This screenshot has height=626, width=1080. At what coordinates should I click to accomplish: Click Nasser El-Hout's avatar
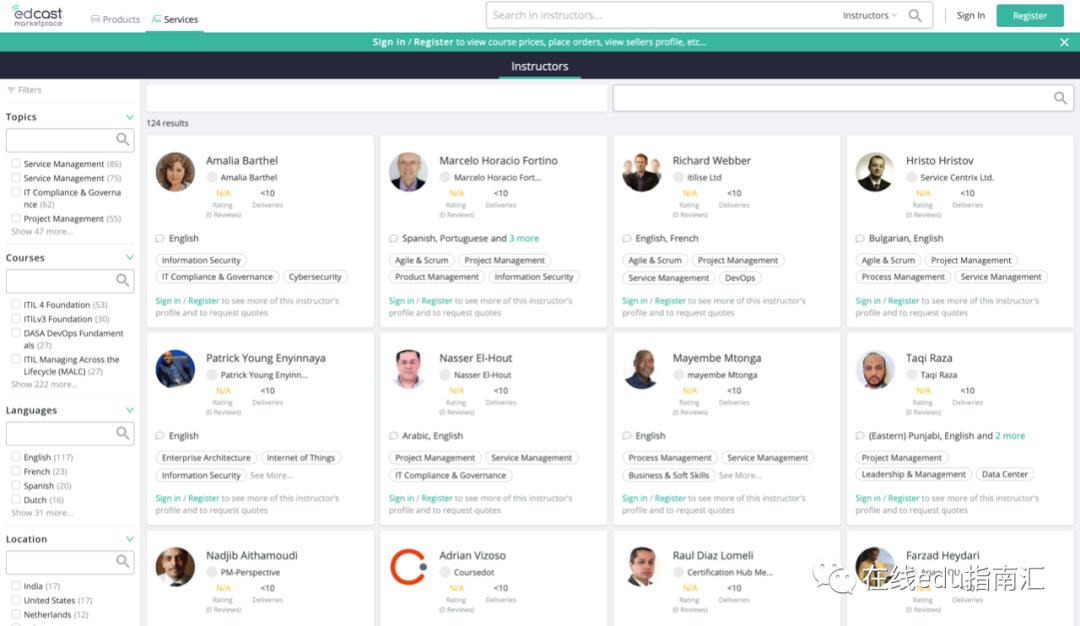pyautogui.click(x=408, y=369)
